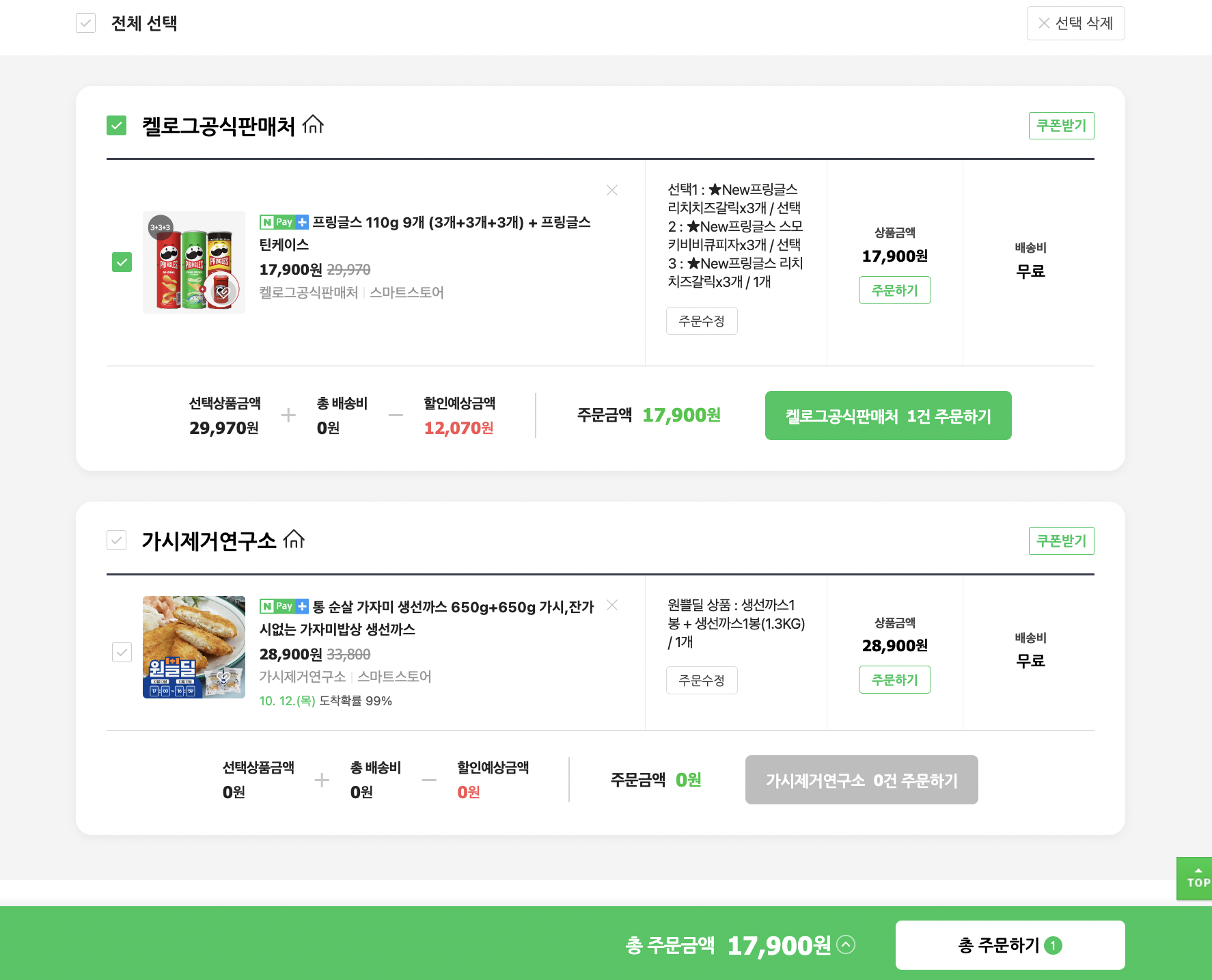Expand the 총 주문금액 details chevron
The image size is (1212, 980).
pyautogui.click(x=846, y=944)
